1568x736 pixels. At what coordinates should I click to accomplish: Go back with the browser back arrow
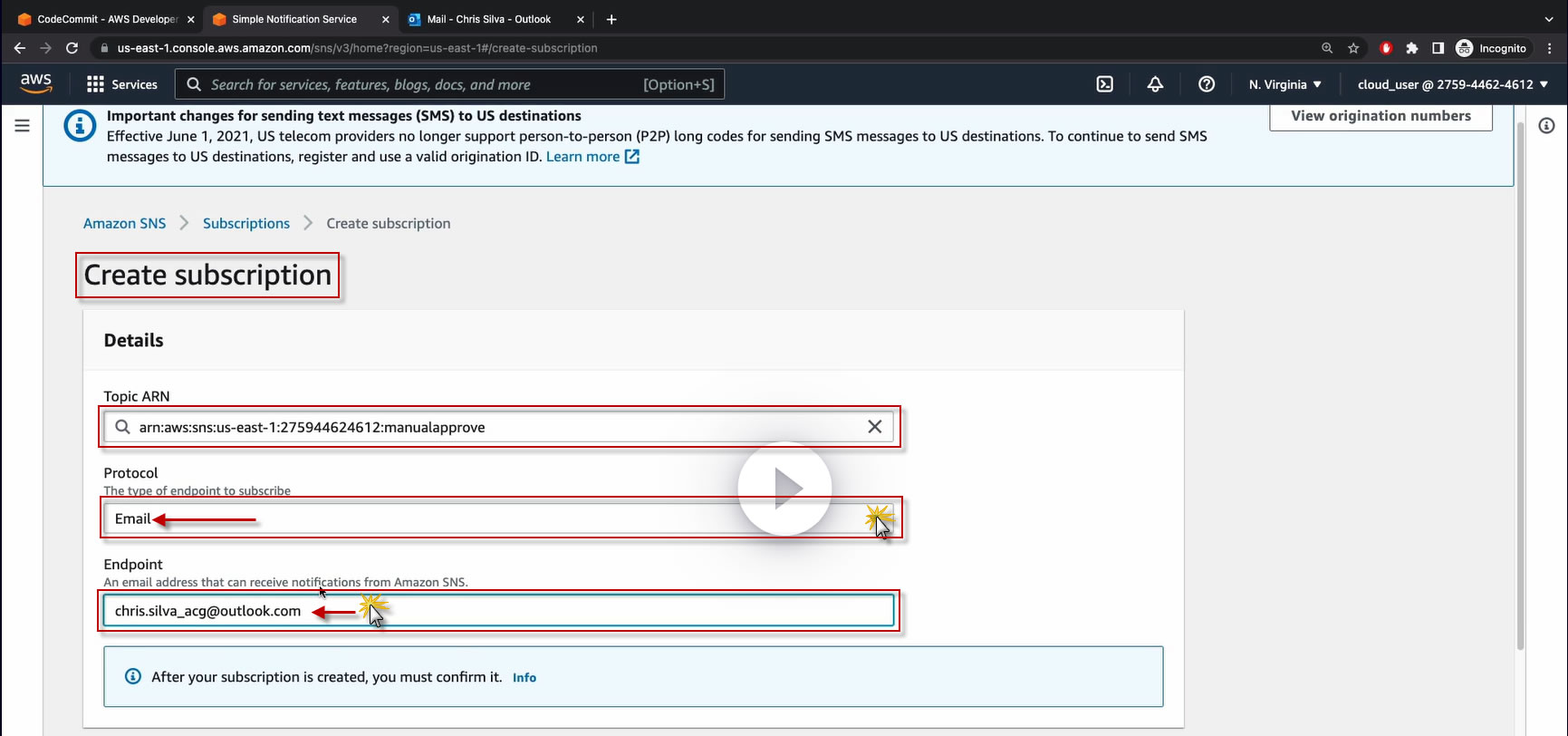pyautogui.click(x=20, y=48)
